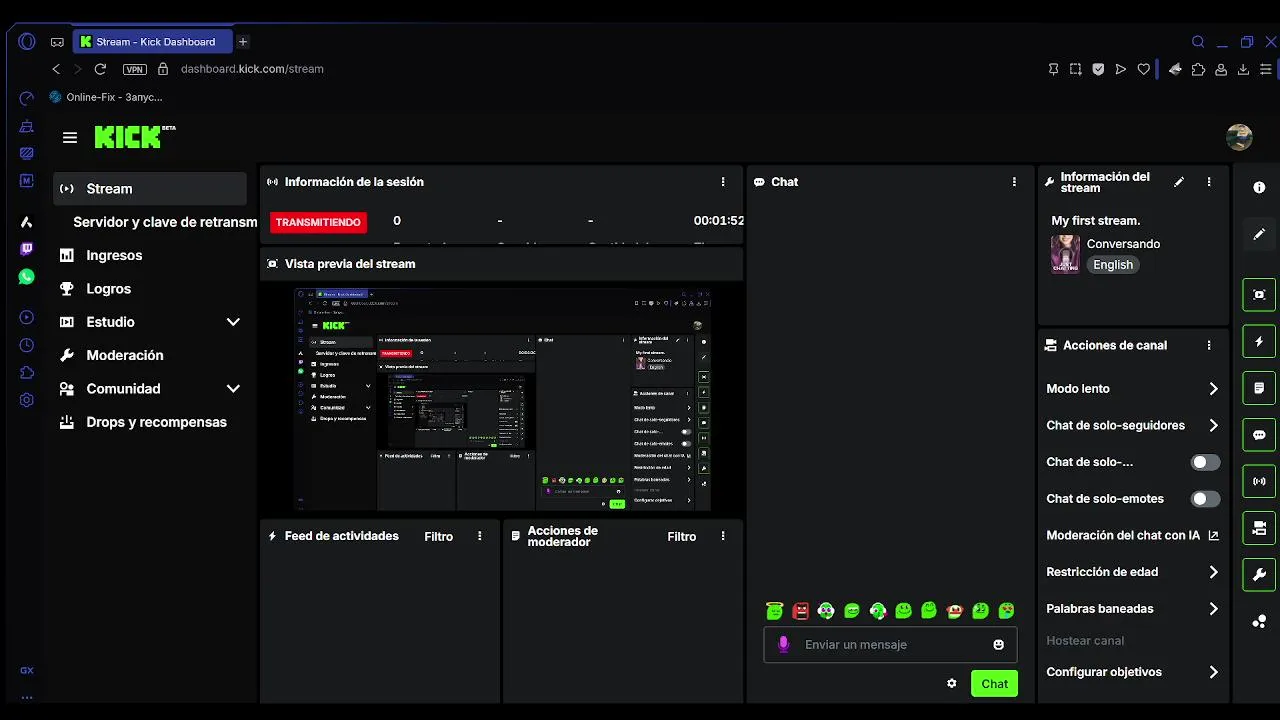Click the pencil edit icon in right widget bar

click(1259, 234)
